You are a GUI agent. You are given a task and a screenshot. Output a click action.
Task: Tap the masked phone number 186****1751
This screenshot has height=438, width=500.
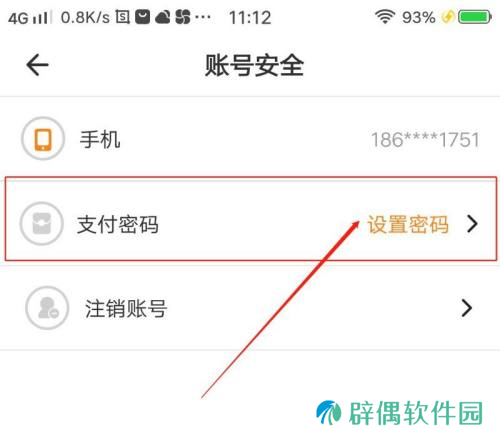pyautogui.click(x=425, y=139)
